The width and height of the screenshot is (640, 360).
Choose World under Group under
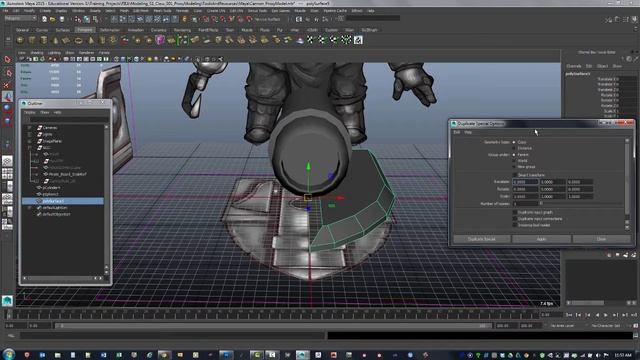(514, 161)
